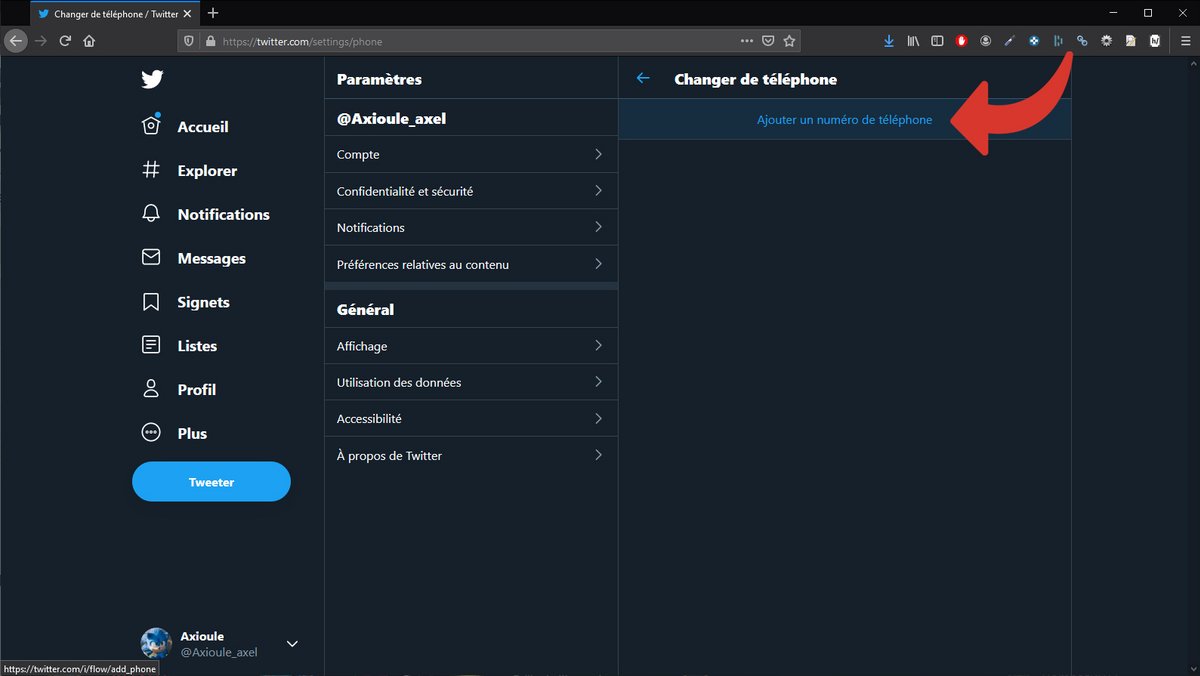Expand the Compte settings chevron
Viewport: 1200px width, 676px height.
point(598,154)
